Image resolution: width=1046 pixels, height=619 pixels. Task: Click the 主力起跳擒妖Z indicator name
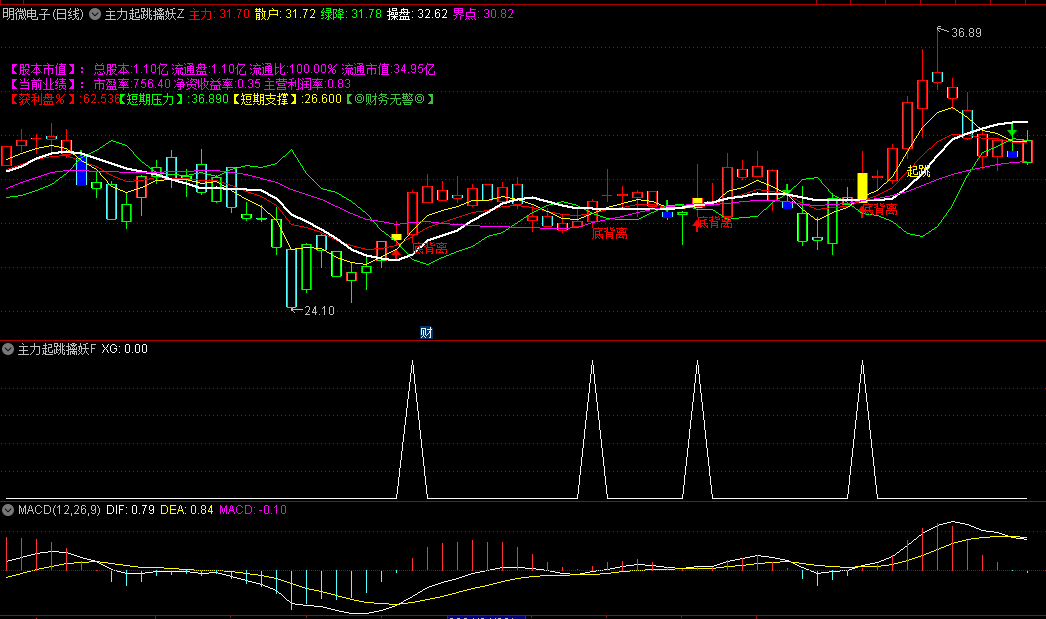(144, 15)
